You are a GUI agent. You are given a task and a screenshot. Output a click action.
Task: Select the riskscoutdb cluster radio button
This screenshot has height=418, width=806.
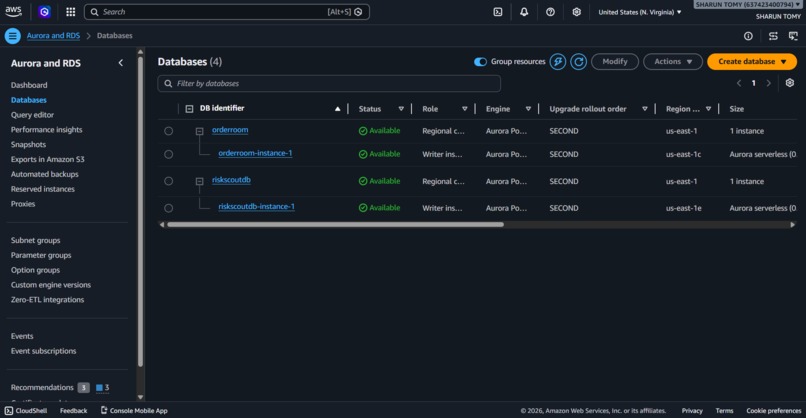point(169,181)
